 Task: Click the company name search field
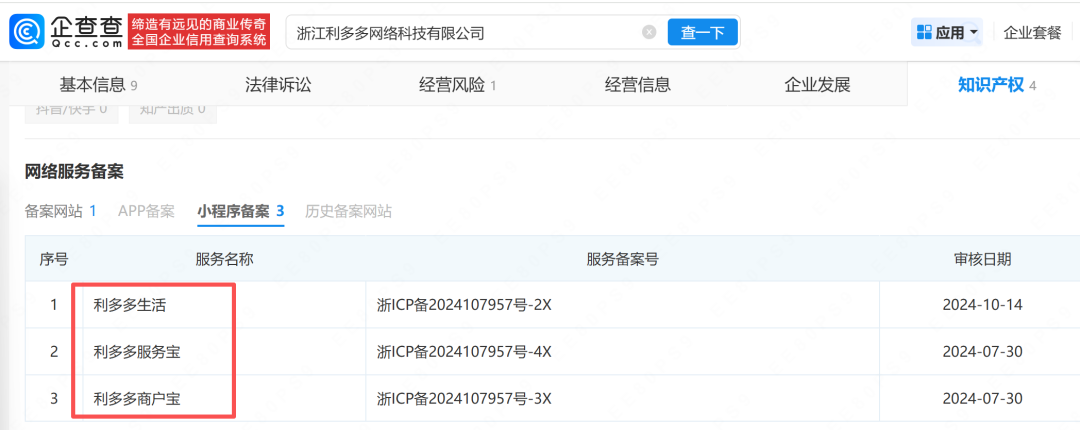460,32
